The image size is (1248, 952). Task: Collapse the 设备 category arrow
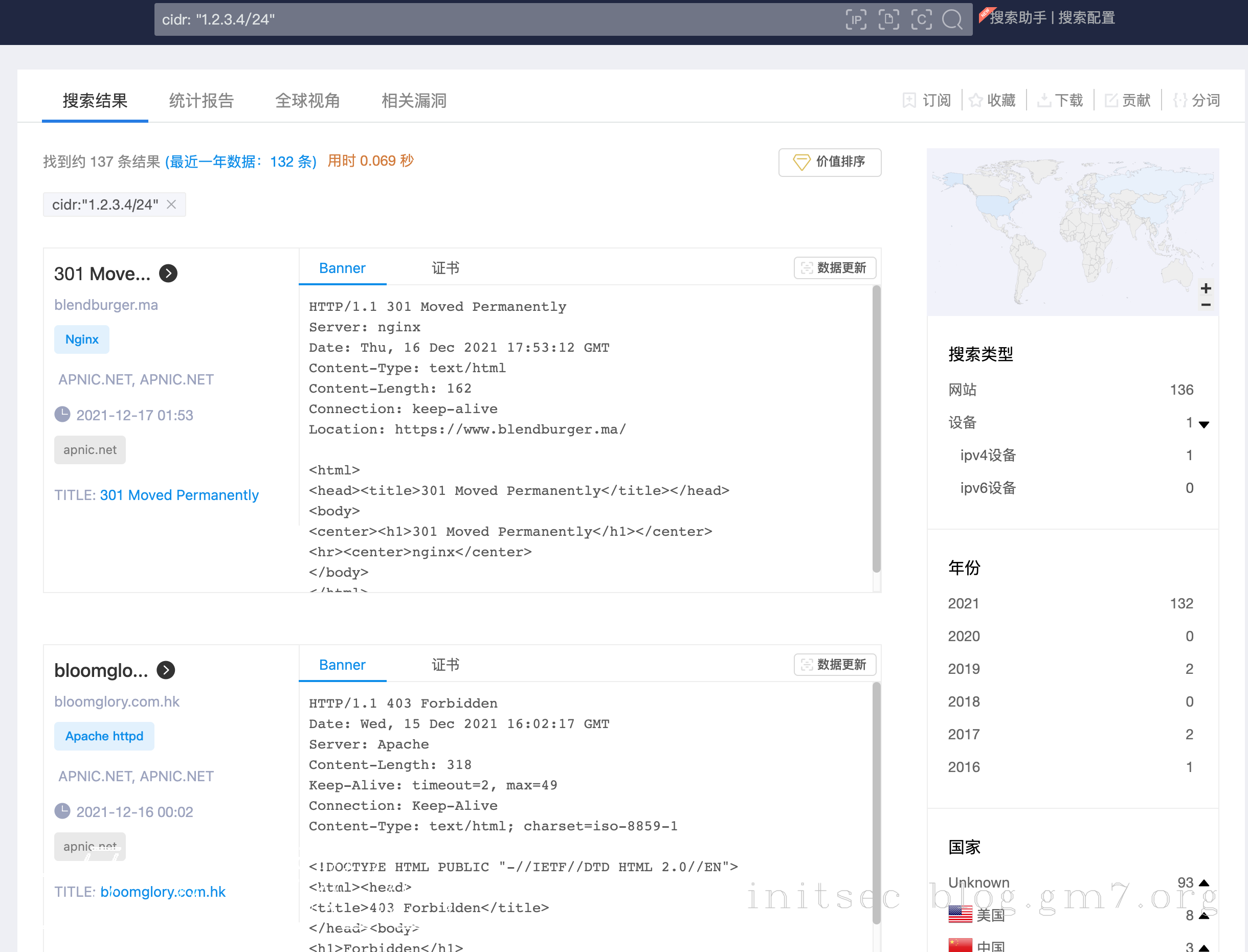coord(1205,424)
